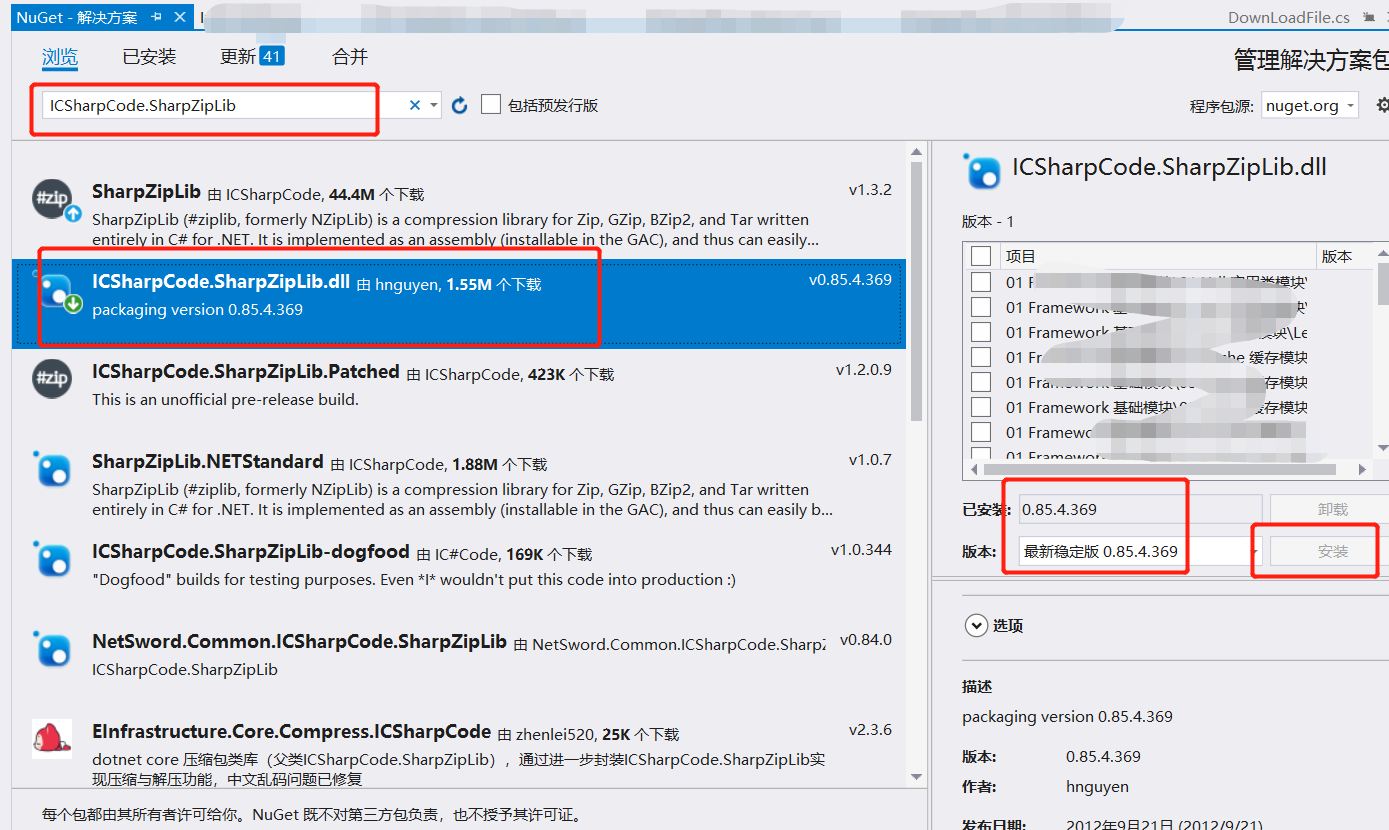Click version label v0.85.4.369 in list

pyautogui.click(x=850, y=279)
